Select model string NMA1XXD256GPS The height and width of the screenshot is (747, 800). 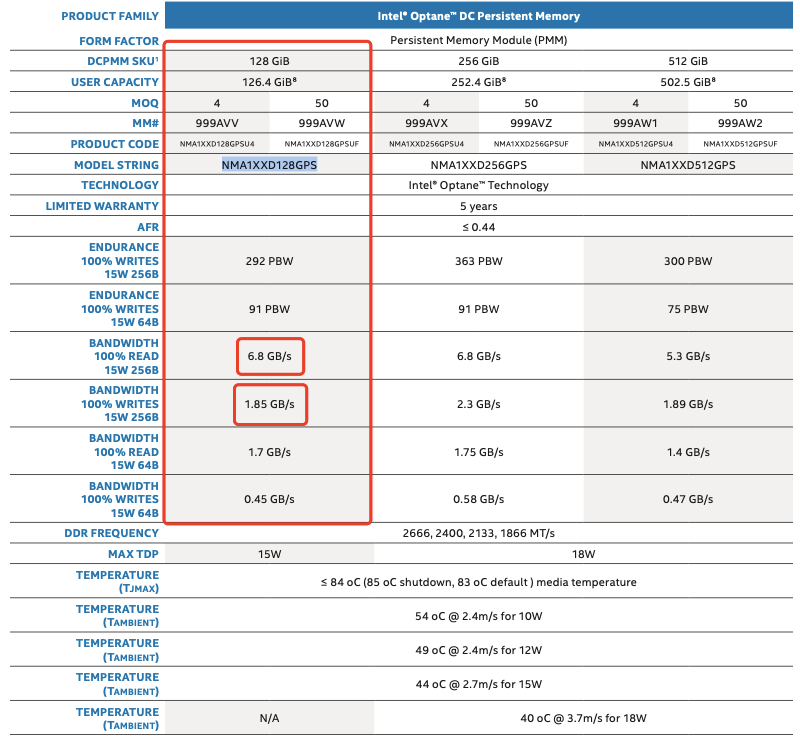[x=479, y=165]
